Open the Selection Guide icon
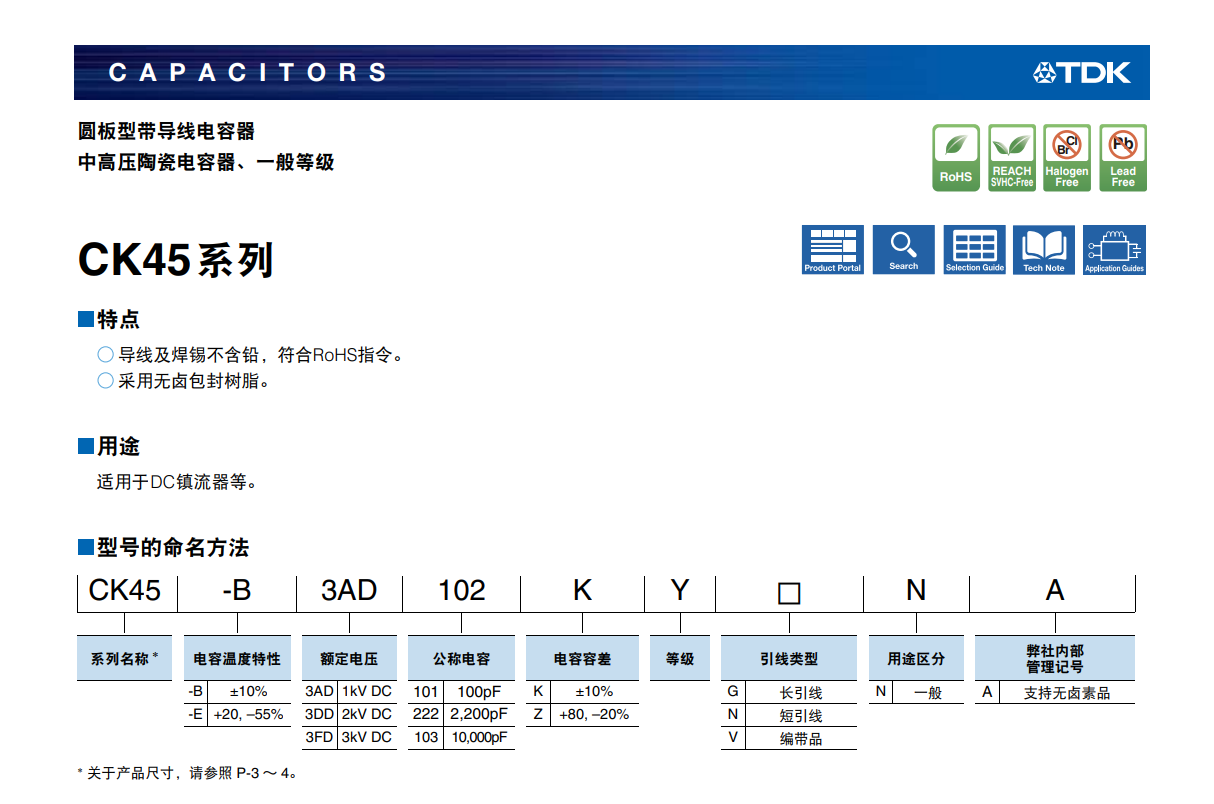 [x=974, y=249]
